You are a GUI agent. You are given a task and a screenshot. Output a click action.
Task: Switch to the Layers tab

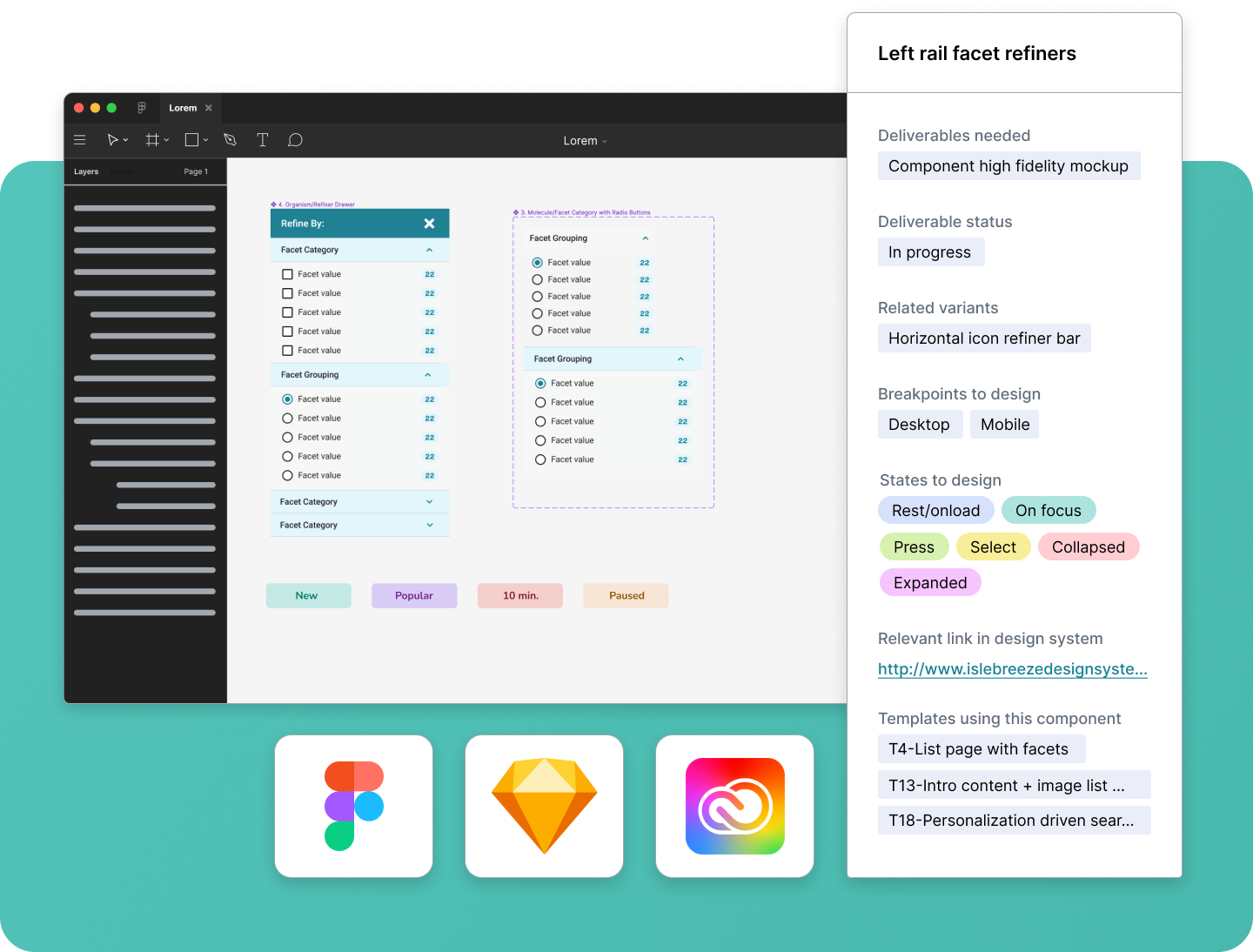[86, 171]
